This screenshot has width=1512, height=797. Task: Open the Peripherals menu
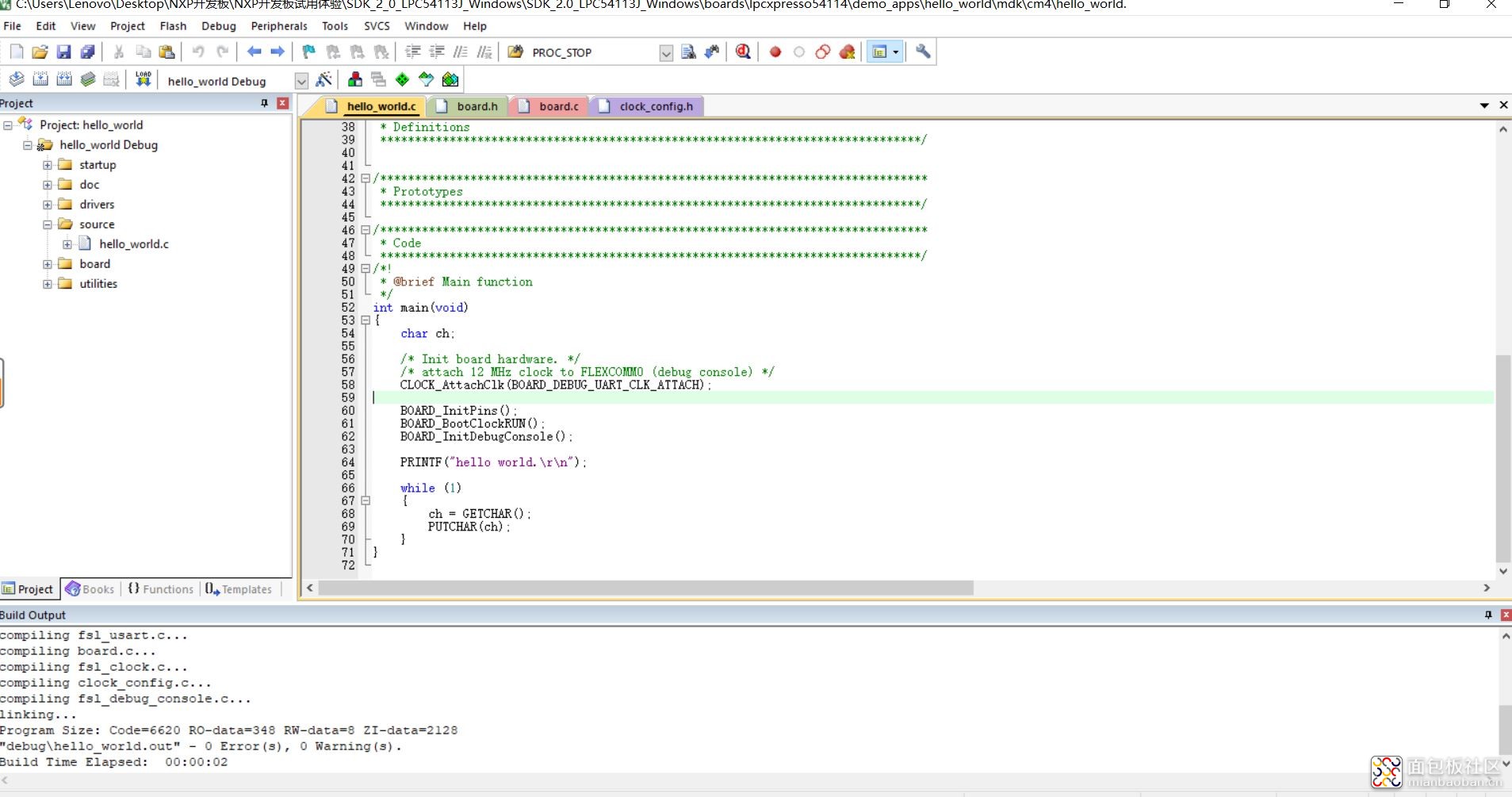coord(279,26)
